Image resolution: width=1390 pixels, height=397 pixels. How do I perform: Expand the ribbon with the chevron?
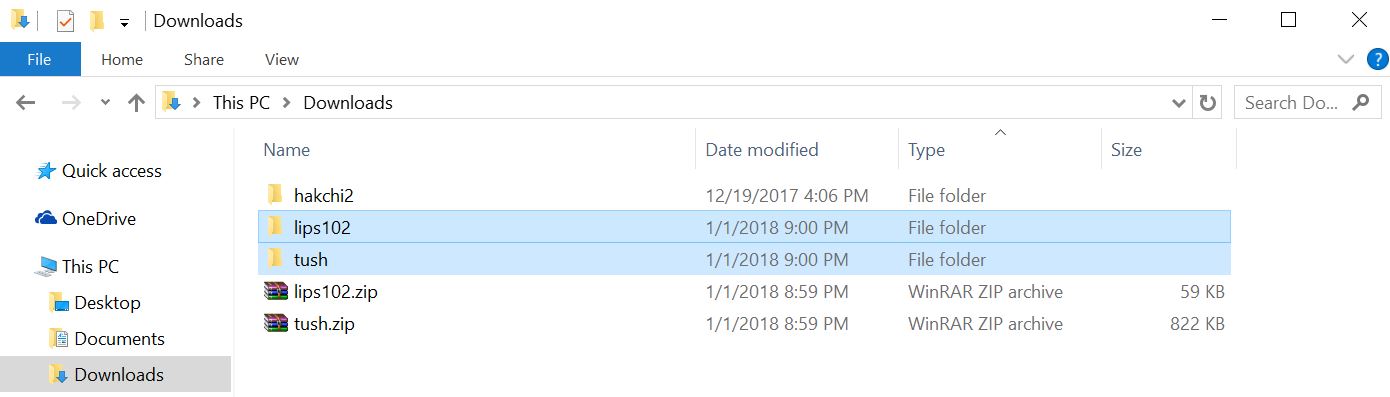click(x=1345, y=60)
